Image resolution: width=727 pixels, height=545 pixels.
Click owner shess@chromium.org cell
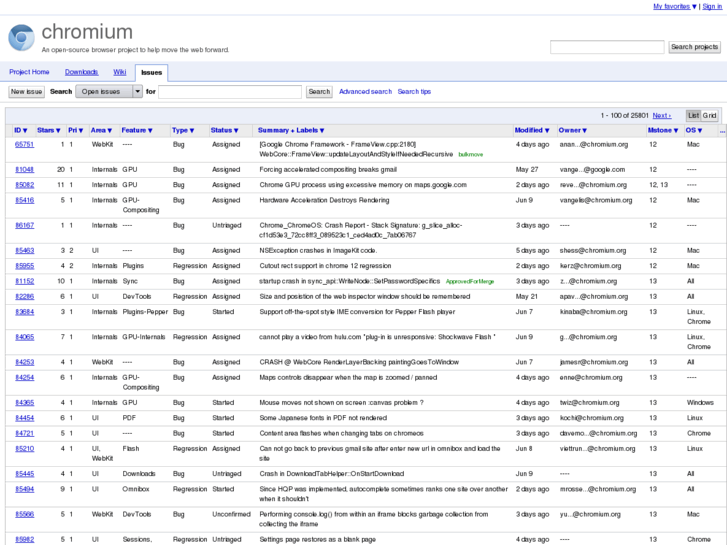click(x=593, y=250)
